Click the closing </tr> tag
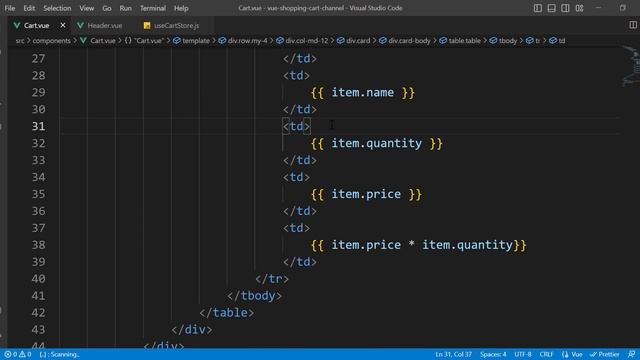640x360 pixels. (x=272, y=279)
